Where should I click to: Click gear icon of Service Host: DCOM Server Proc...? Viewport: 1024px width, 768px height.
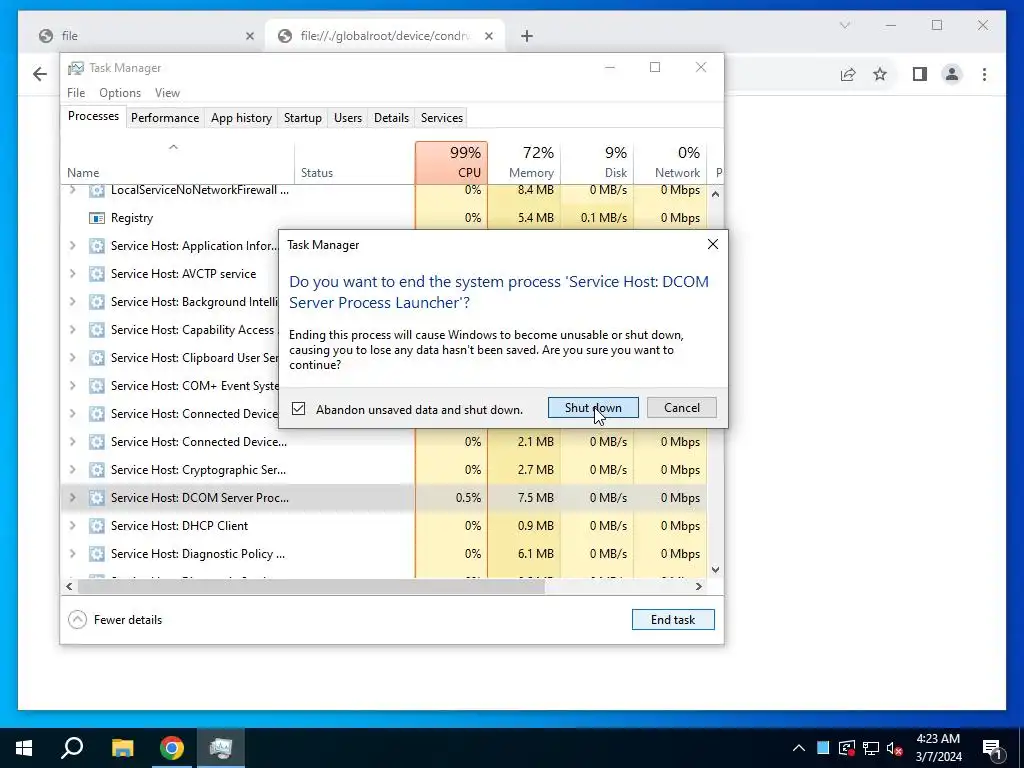(97, 498)
